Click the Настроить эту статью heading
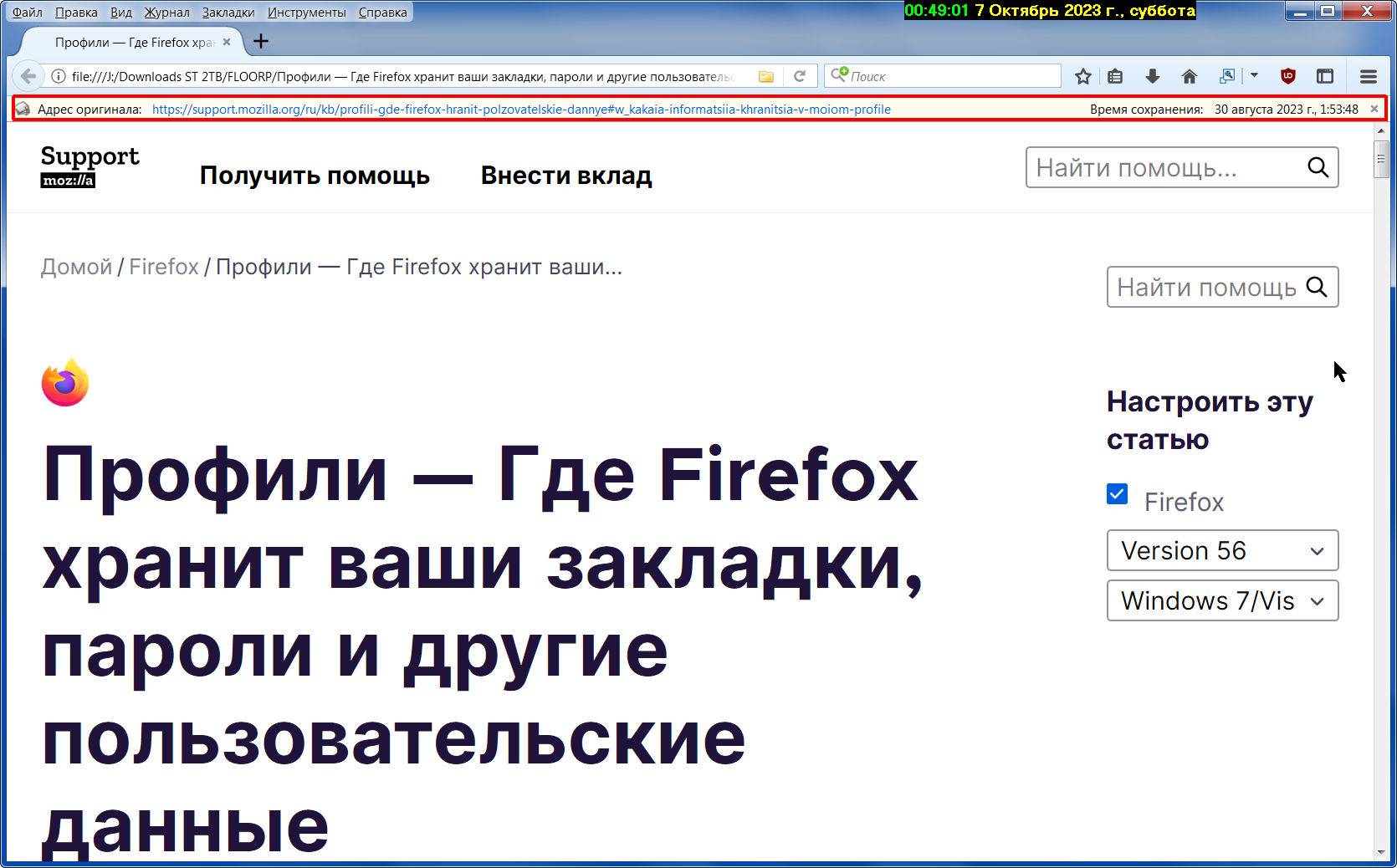Image resolution: width=1397 pixels, height=868 pixels. point(1210,421)
